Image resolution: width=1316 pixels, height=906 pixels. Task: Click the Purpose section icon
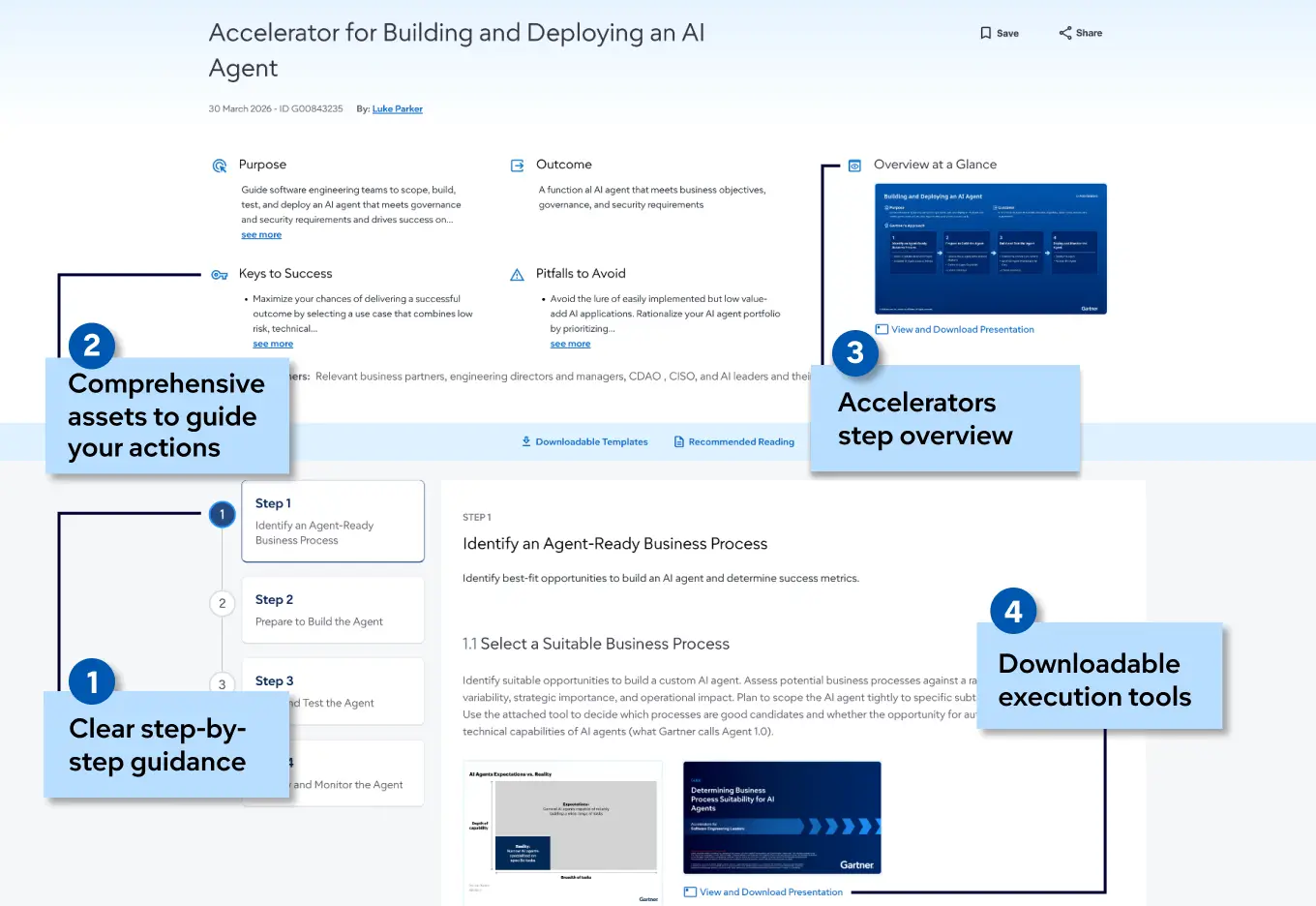pos(220,166)
